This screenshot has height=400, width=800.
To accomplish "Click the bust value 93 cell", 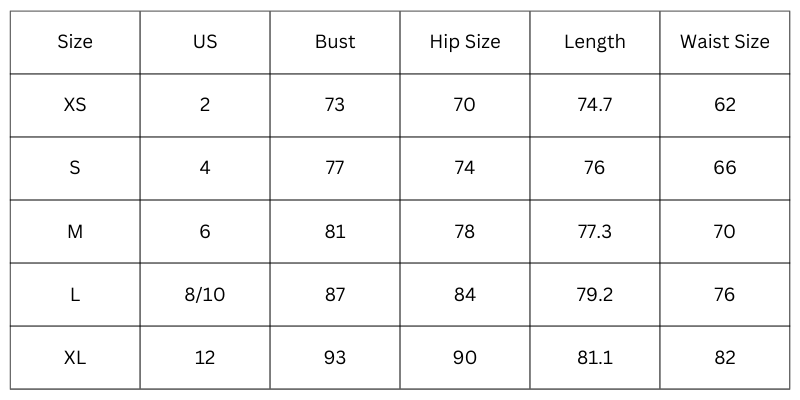I will (x=335, y=358).
